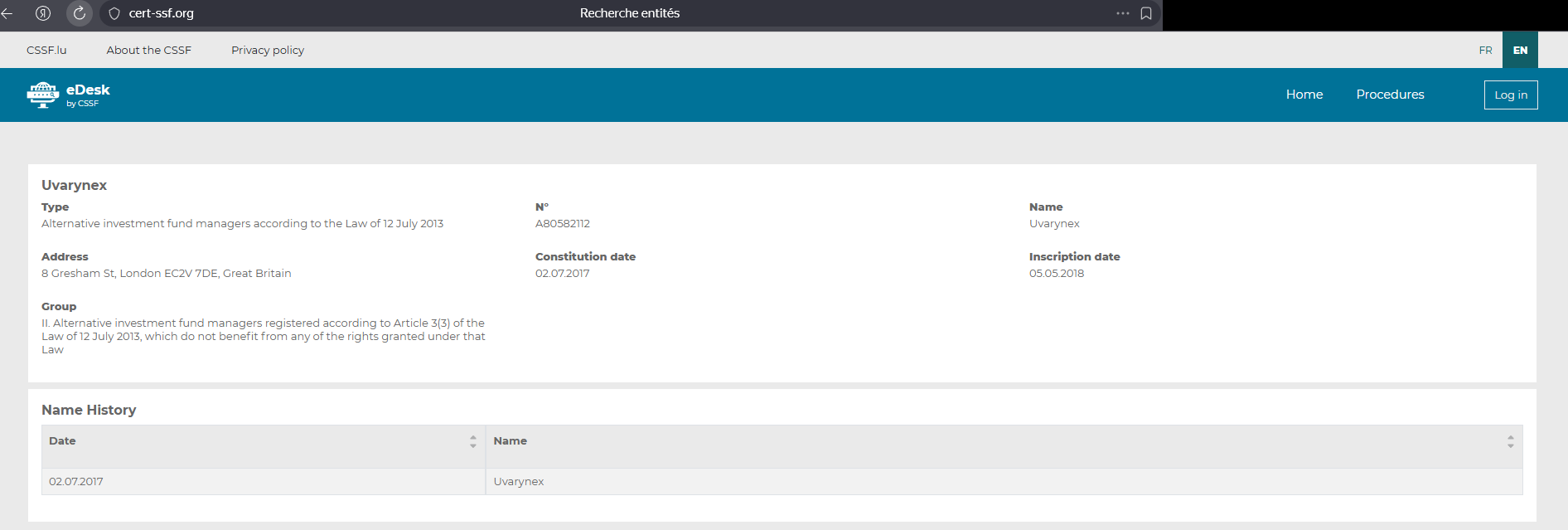This screenshot has width=1568, height=530.
Task: Open the Procedures menu item
Action: point(1390,95)
